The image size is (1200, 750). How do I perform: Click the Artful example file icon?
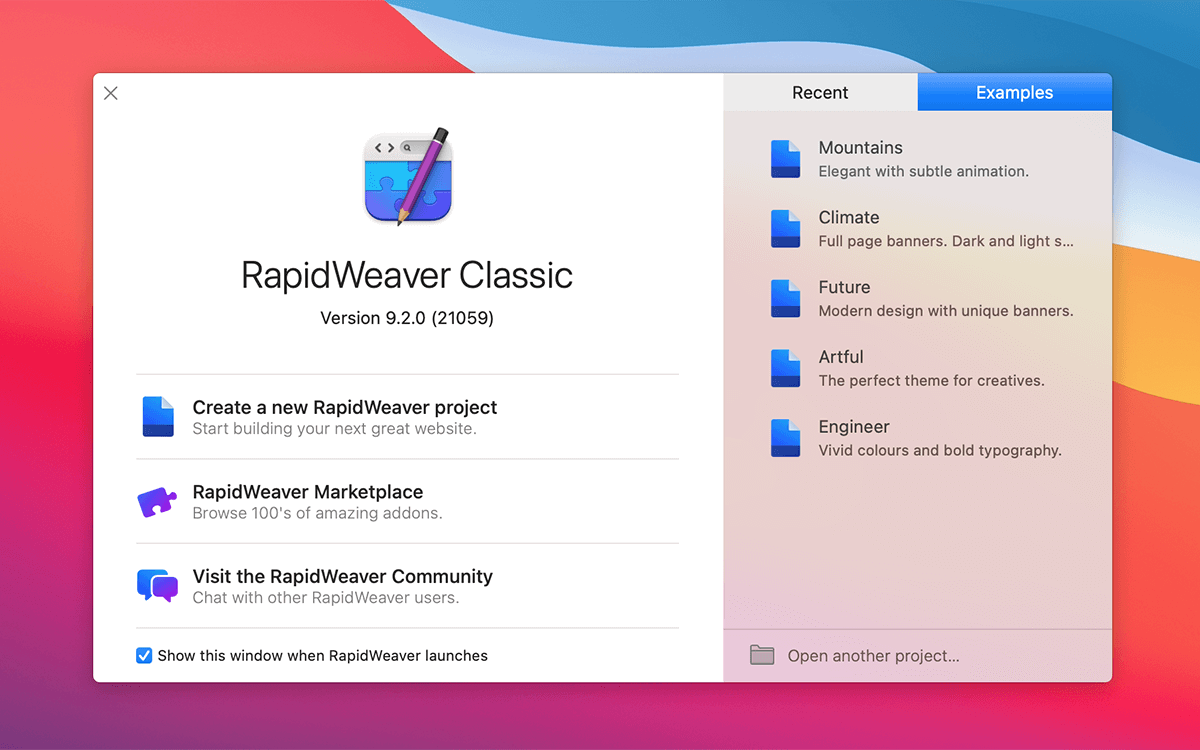pos(785,368)
